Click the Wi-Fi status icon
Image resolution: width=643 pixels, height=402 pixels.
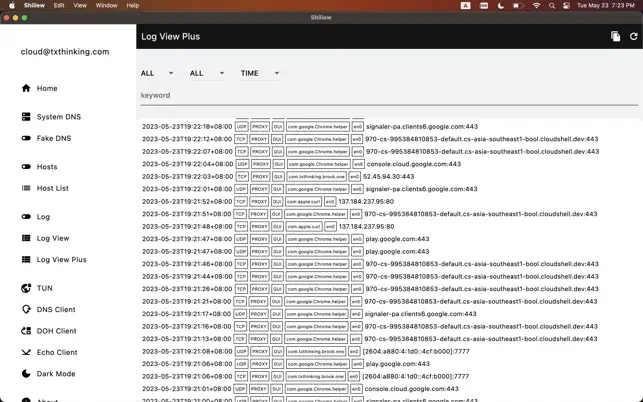[x=536, y=5]
